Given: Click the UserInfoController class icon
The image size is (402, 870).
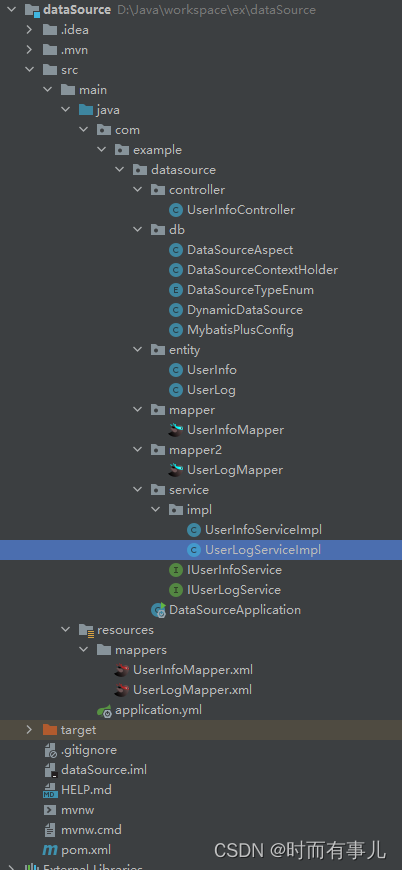Looking at the screenshot, I should point(176,210).
